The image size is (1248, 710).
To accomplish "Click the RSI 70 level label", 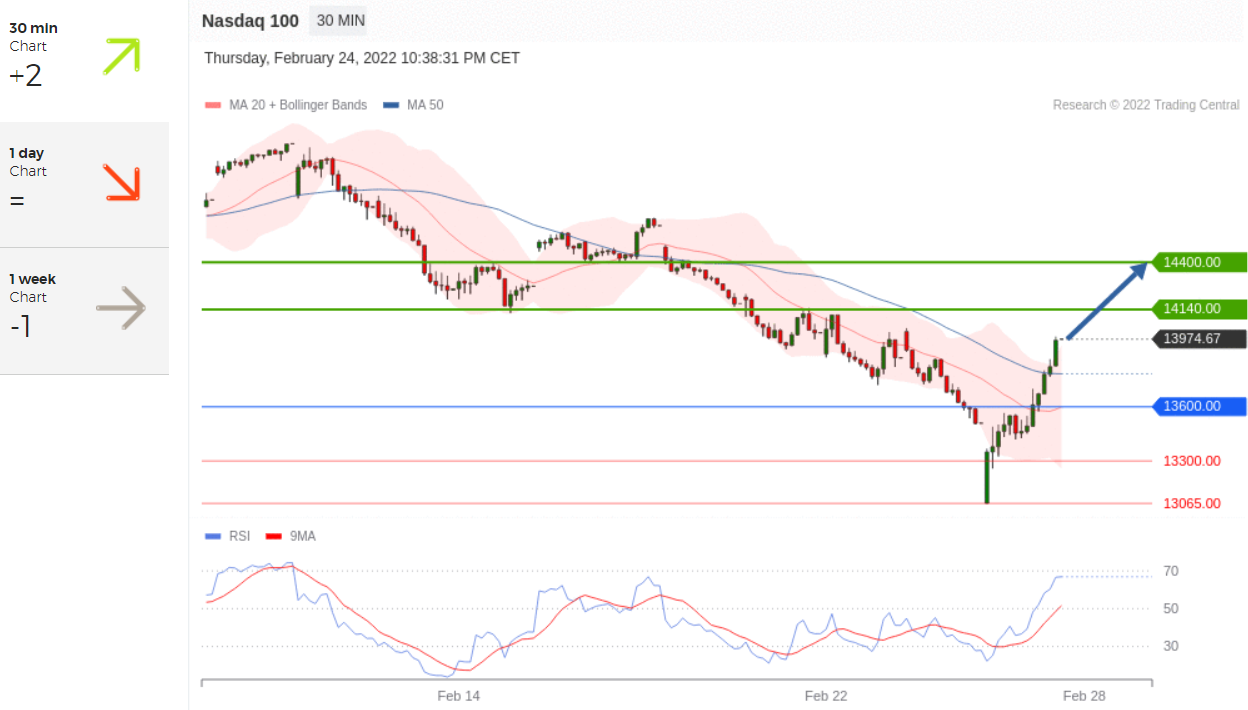I will click(1171, 571).
